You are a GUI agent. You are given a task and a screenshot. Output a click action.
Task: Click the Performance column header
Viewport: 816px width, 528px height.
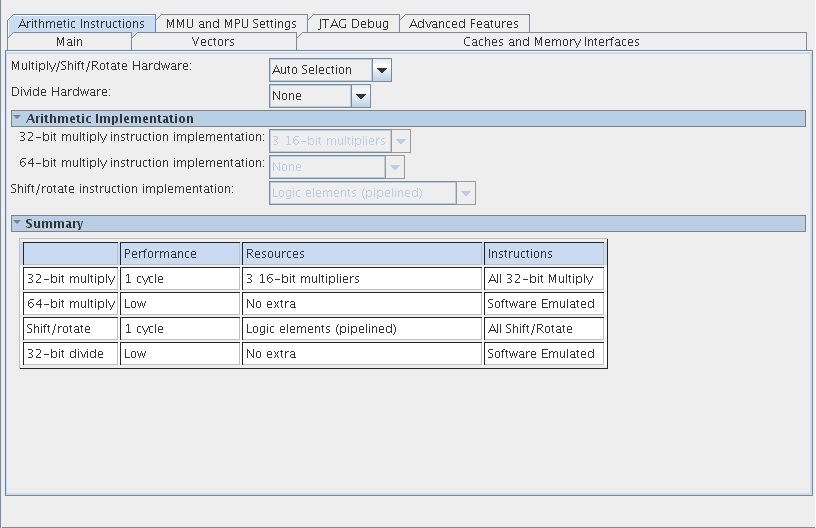point(180,254)
